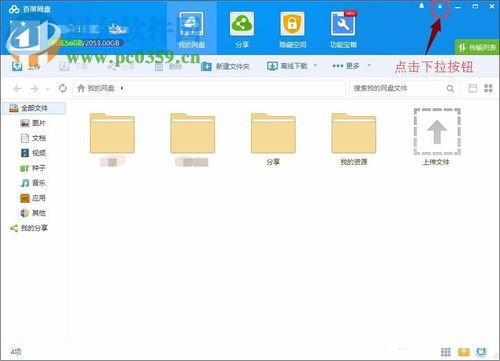This screenshot has height=361, width=500.
Task: Expand the 更多 dropdown arrow
Action: pyautogui.click(x=369, y=65)
